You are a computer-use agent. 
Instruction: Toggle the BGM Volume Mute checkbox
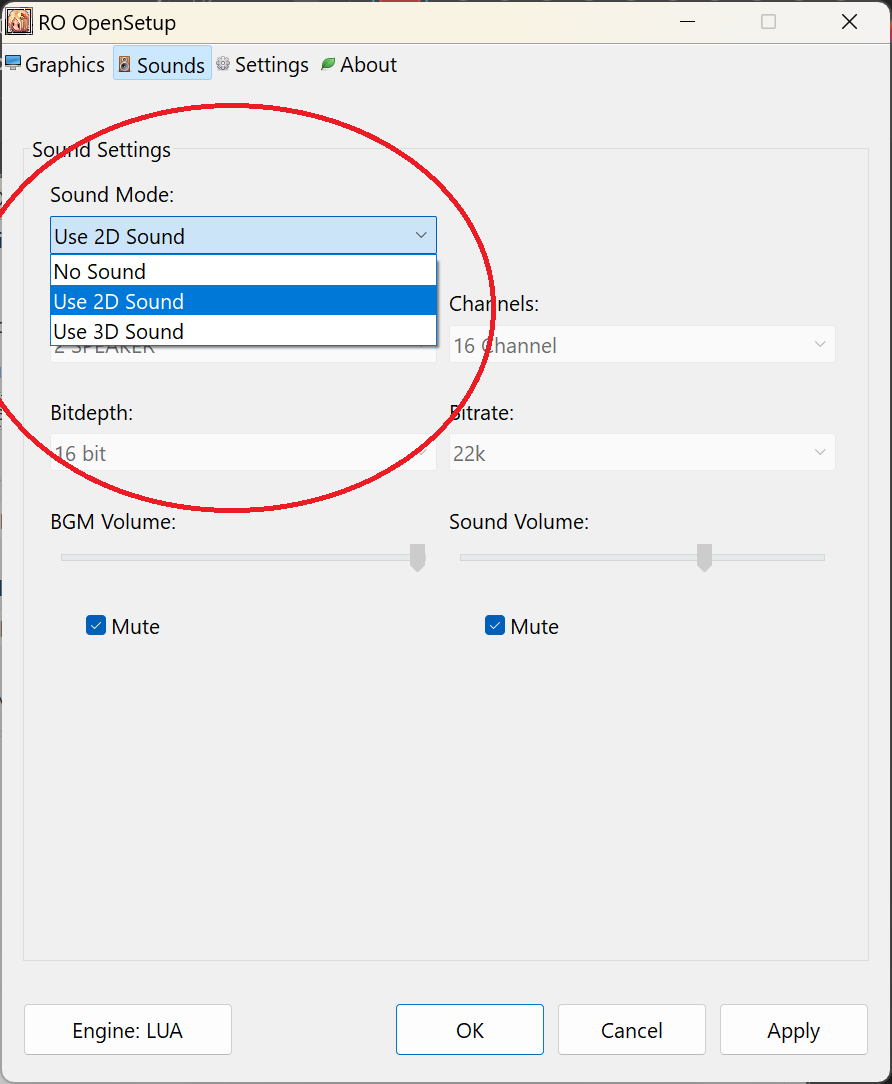(x=96, y=626)
